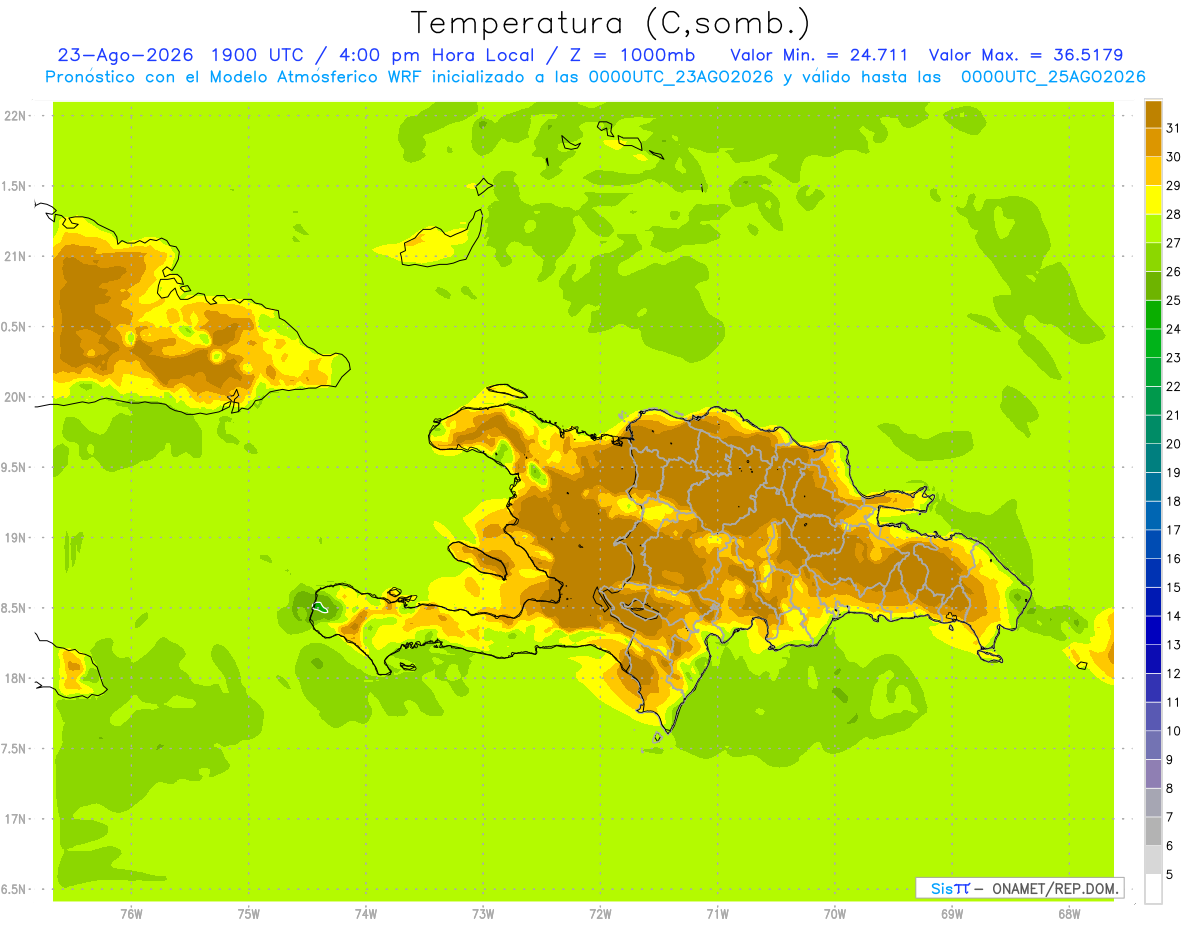Click the "11" value on the color scale
Screen dimensions: 1200x927
pos(1174,702)
